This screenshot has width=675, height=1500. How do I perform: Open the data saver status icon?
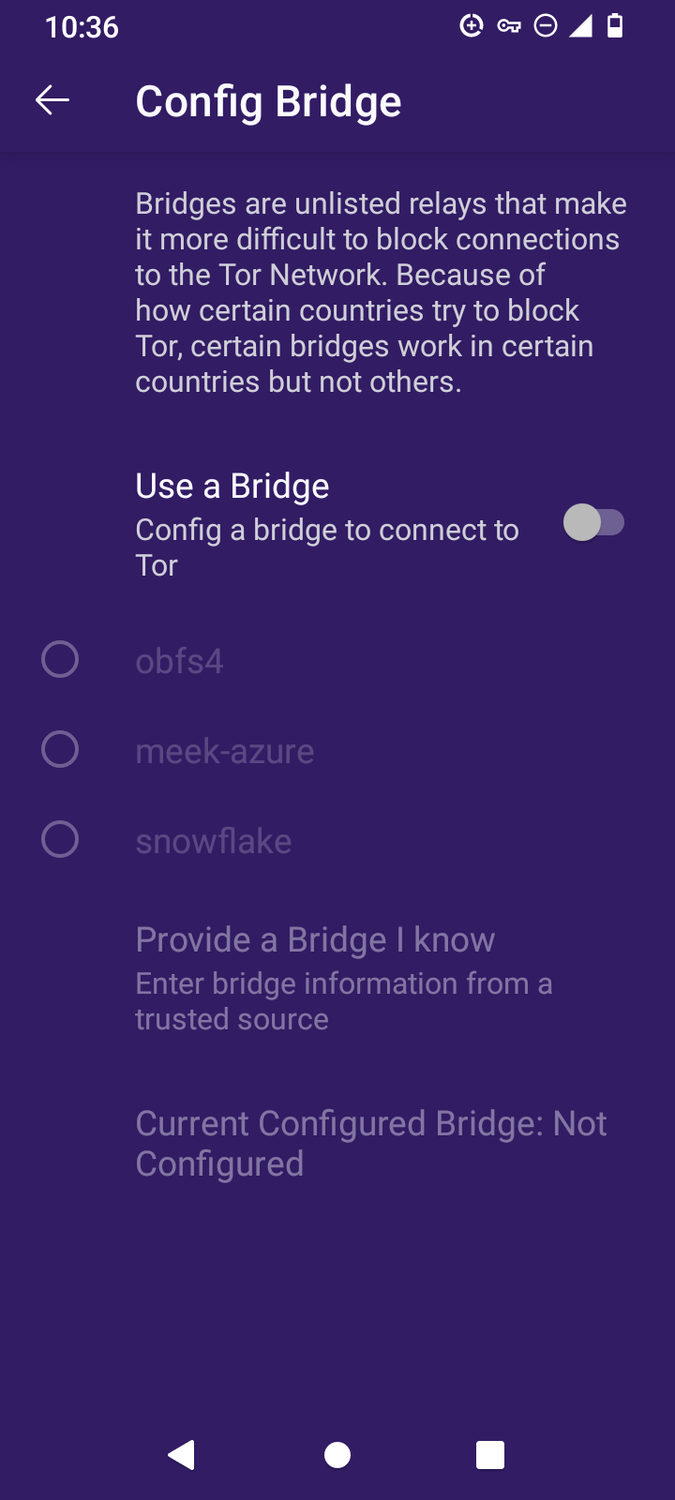(x=471, y=26)
